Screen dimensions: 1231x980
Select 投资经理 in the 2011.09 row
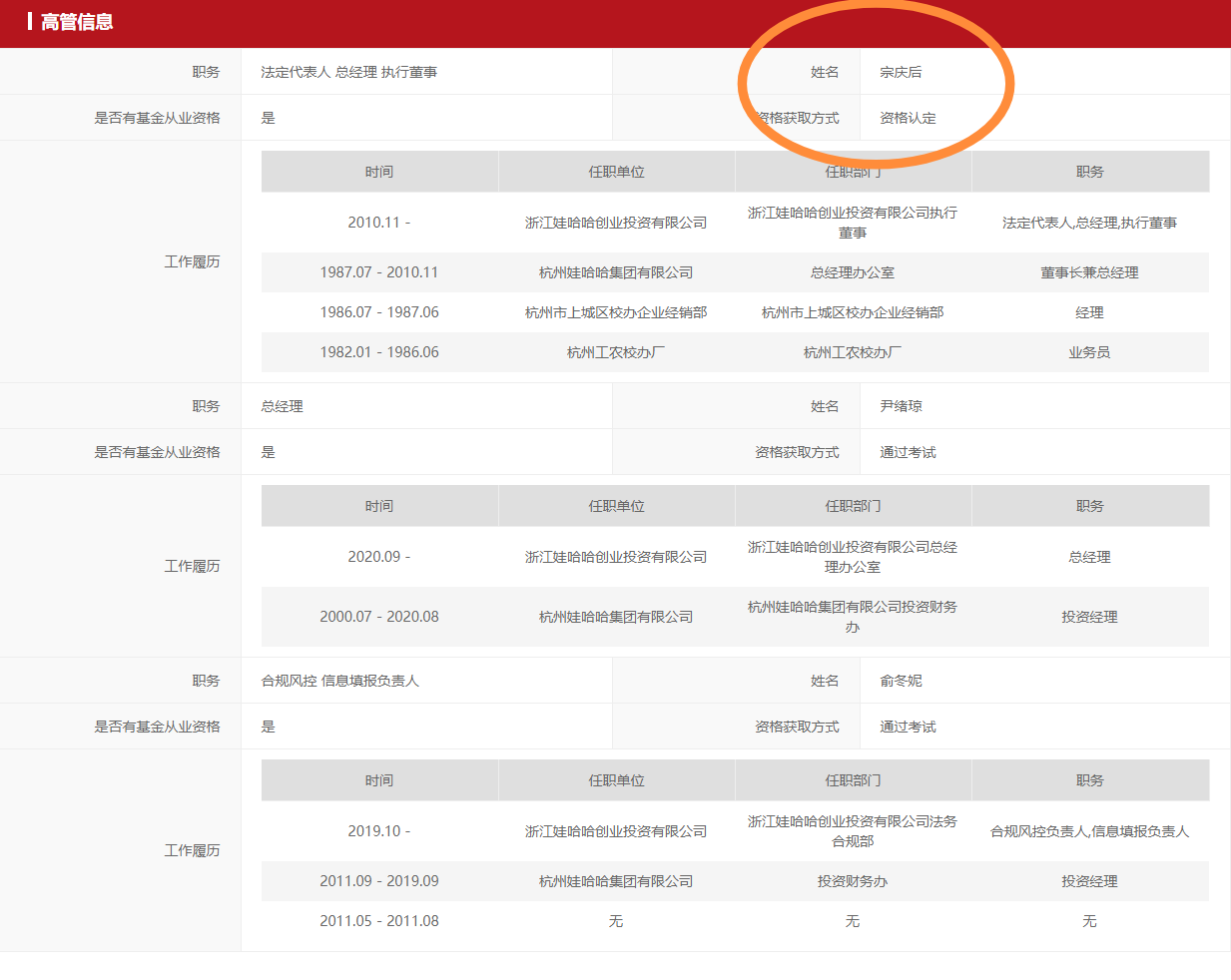click(1089, 881)
